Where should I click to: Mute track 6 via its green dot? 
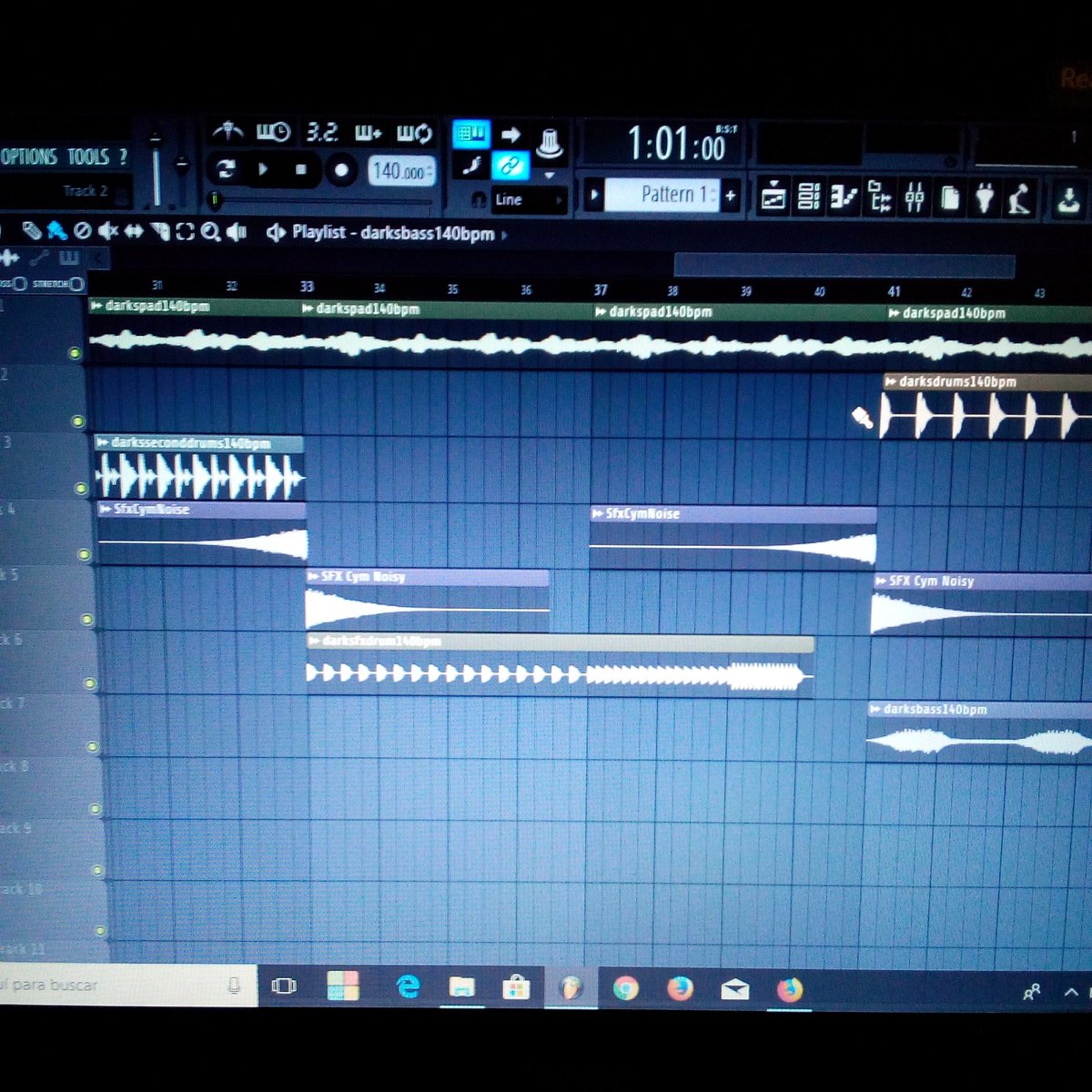click(x=90, y=683)
